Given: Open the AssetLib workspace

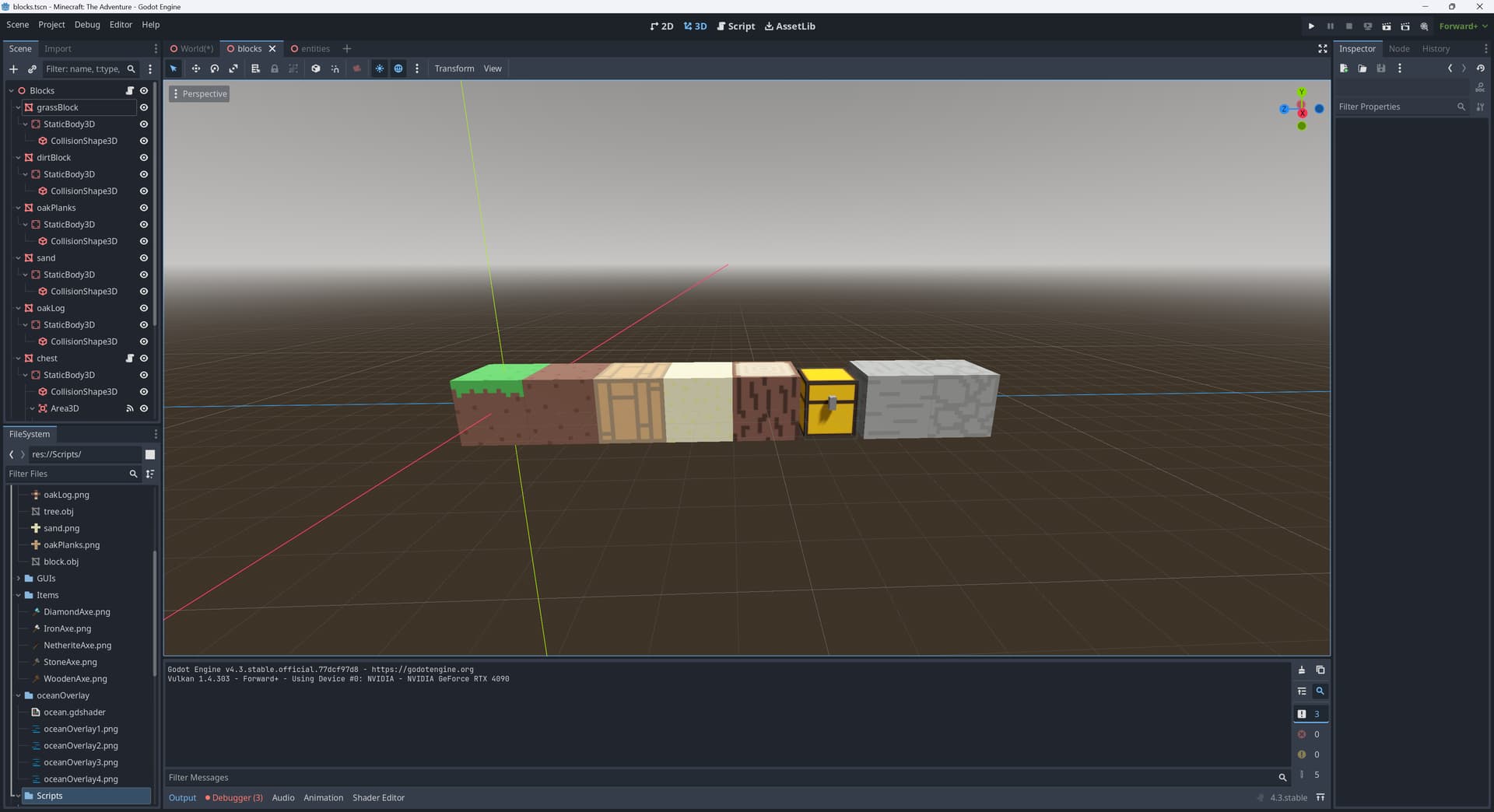Looking at the screenshot, I should 790,26.
